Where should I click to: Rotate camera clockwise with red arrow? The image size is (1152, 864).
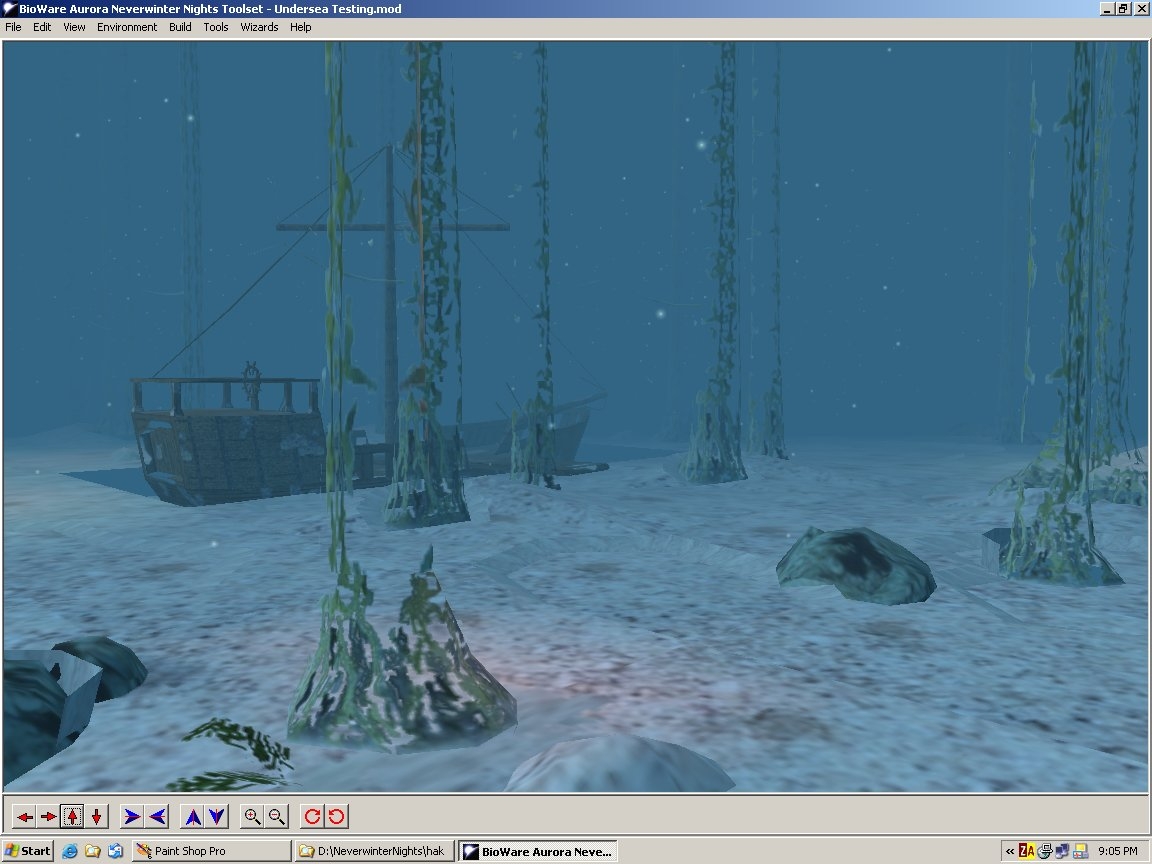pyautogui.click(x=312, y=817)
